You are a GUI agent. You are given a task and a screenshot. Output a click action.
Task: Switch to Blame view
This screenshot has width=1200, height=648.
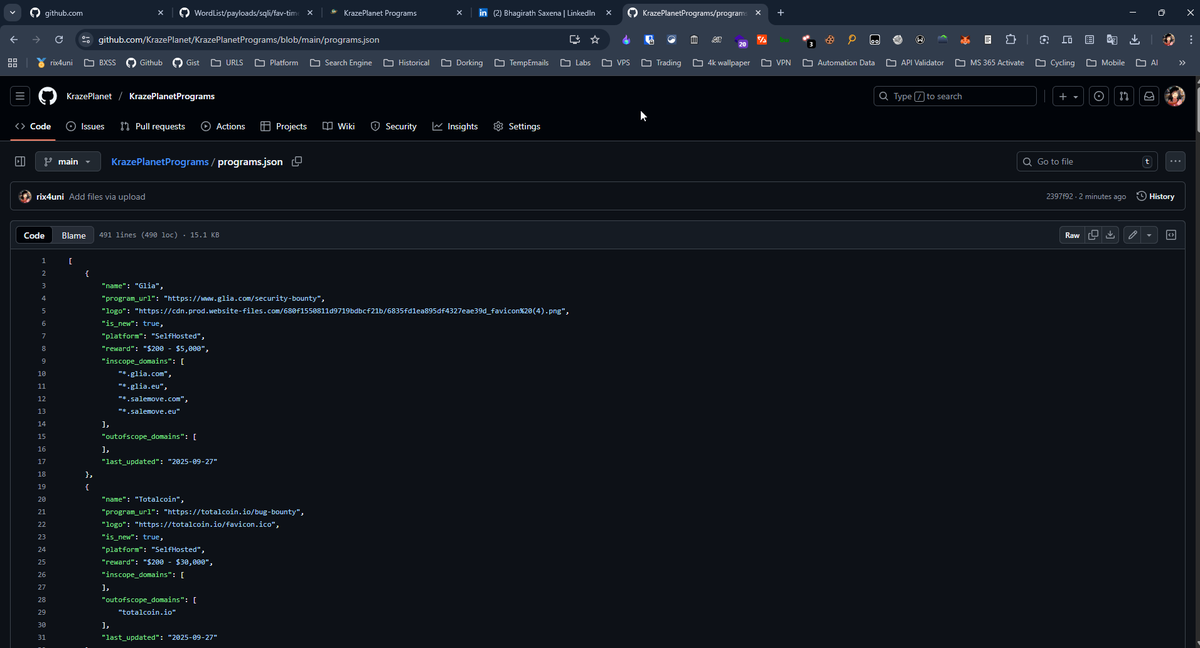click(x=74, y=235)
